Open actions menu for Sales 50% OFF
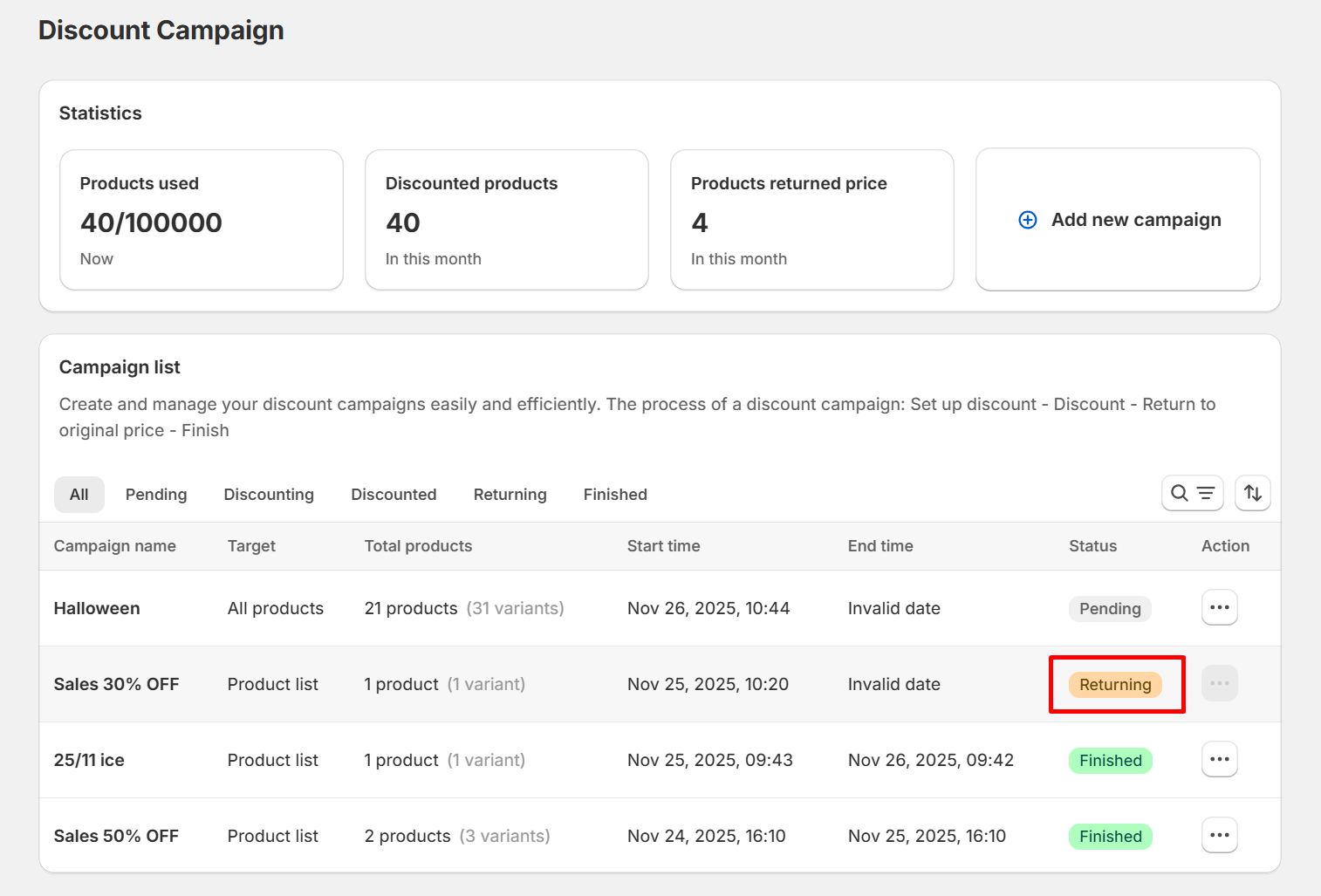 pos(1219,835)
